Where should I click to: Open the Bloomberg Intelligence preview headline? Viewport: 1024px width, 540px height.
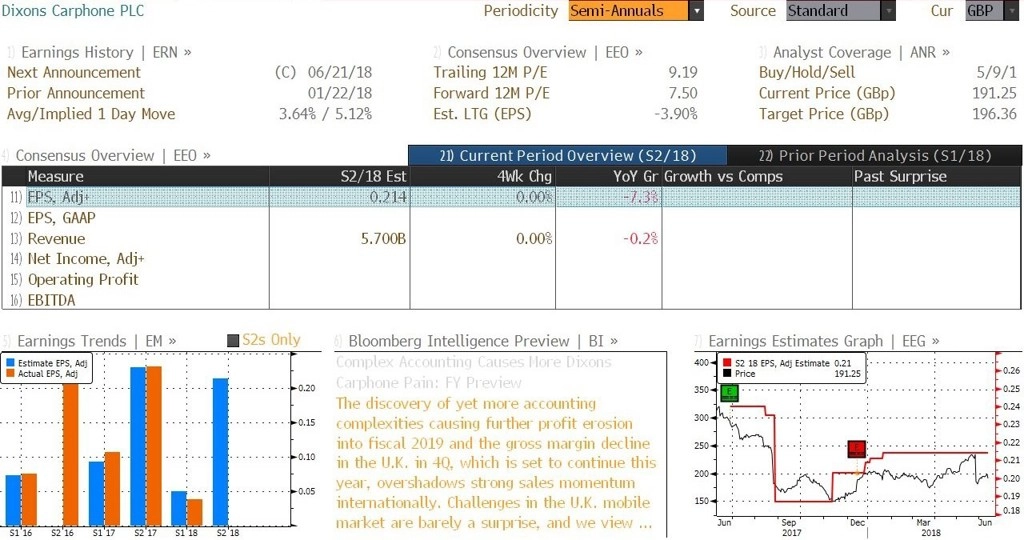coord(474,372)
